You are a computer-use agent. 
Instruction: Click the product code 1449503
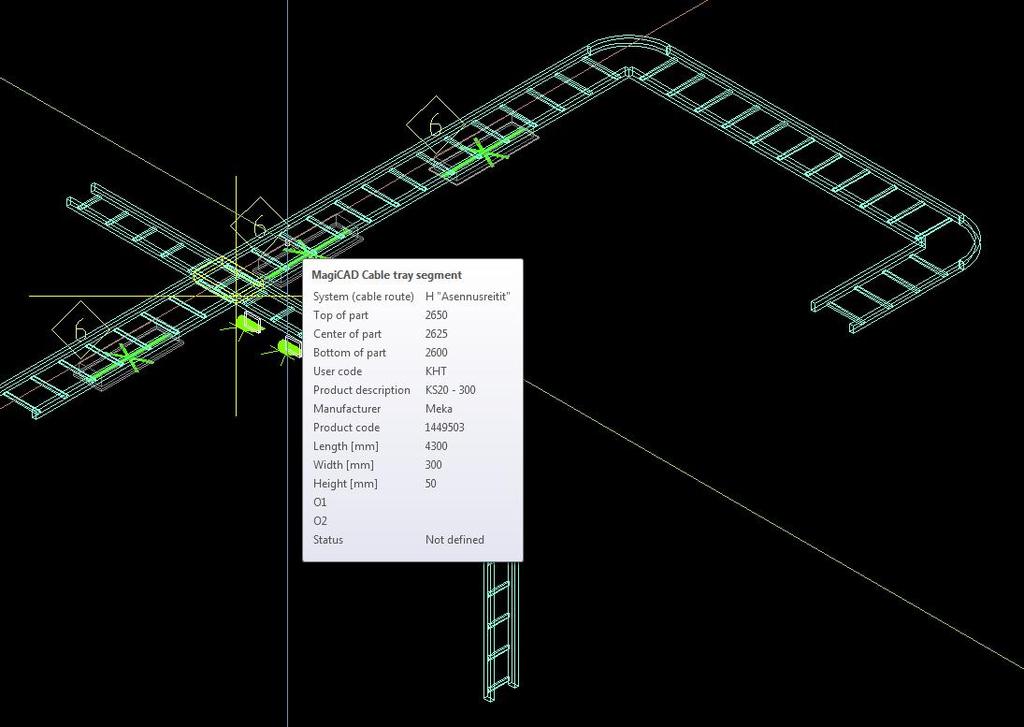pyautogui.click(x=445, y=427)
